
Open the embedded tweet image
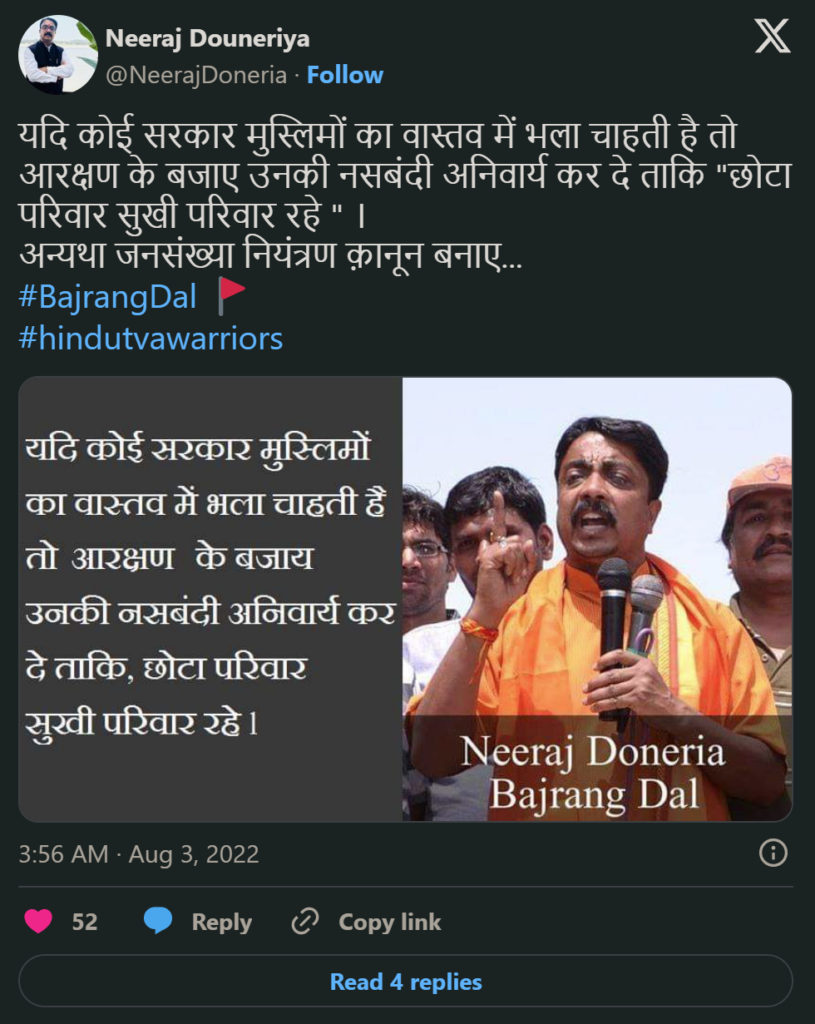click(x=406, y=599)
